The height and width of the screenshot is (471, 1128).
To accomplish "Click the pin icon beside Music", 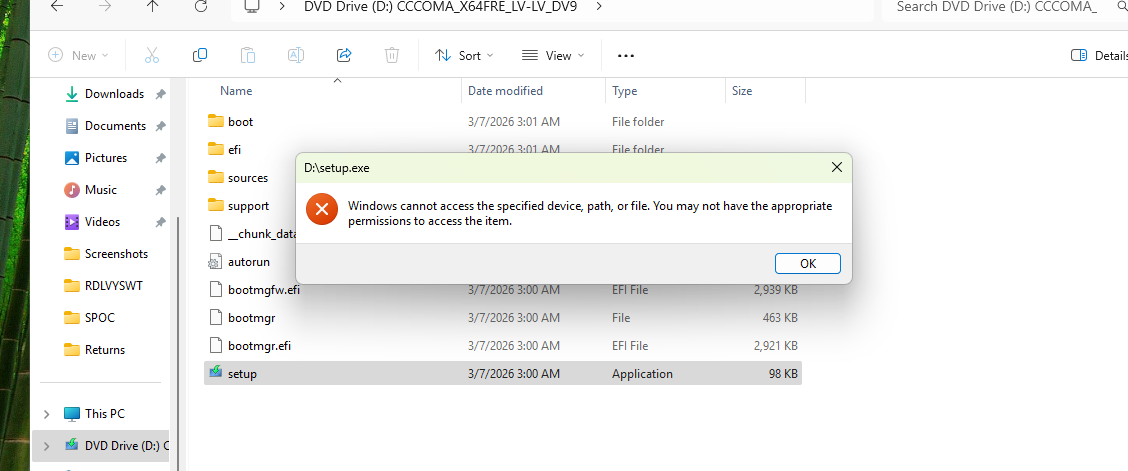I will coord(160,190).
